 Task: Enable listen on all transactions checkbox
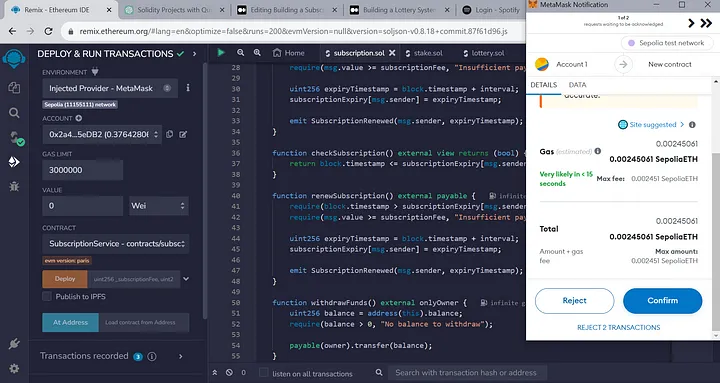[x=264, y=372]
